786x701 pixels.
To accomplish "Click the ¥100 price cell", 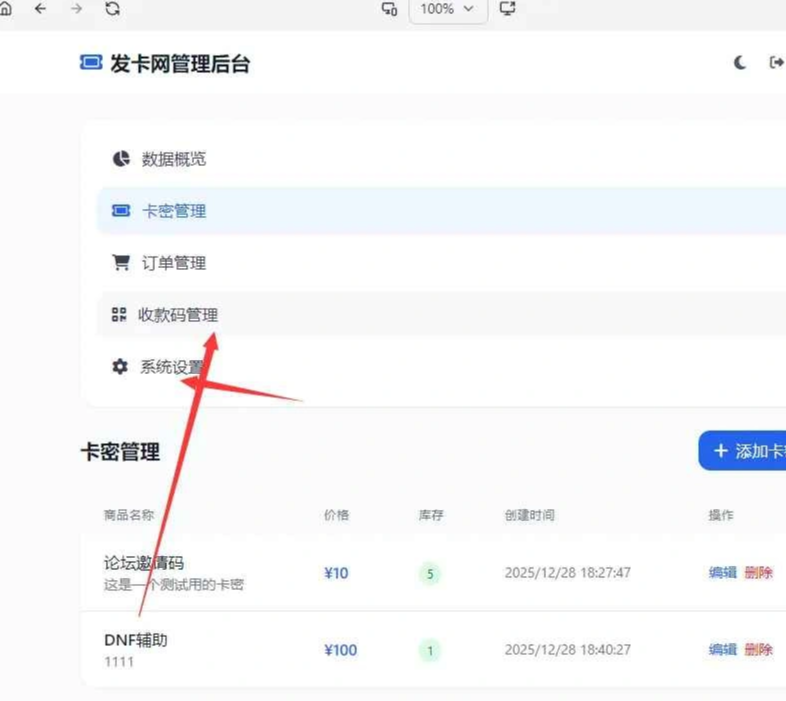I will pos(340,650).
